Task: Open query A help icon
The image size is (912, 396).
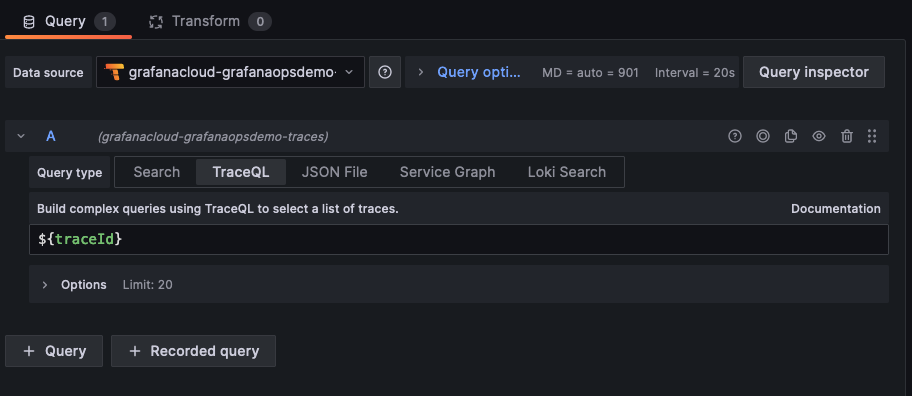Action: coord(735,136)
